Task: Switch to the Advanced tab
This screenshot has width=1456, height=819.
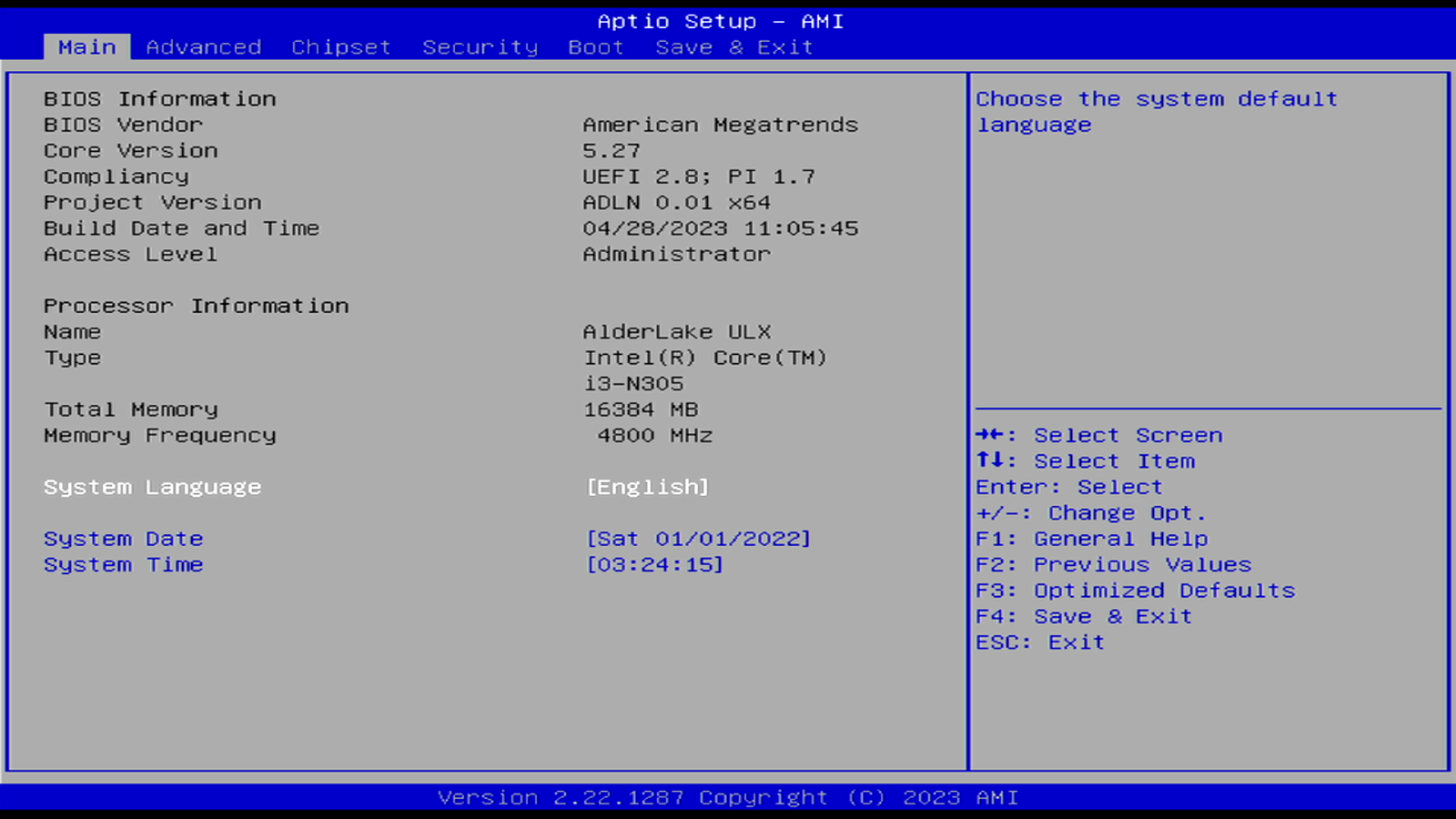Action: pos(203,46)
